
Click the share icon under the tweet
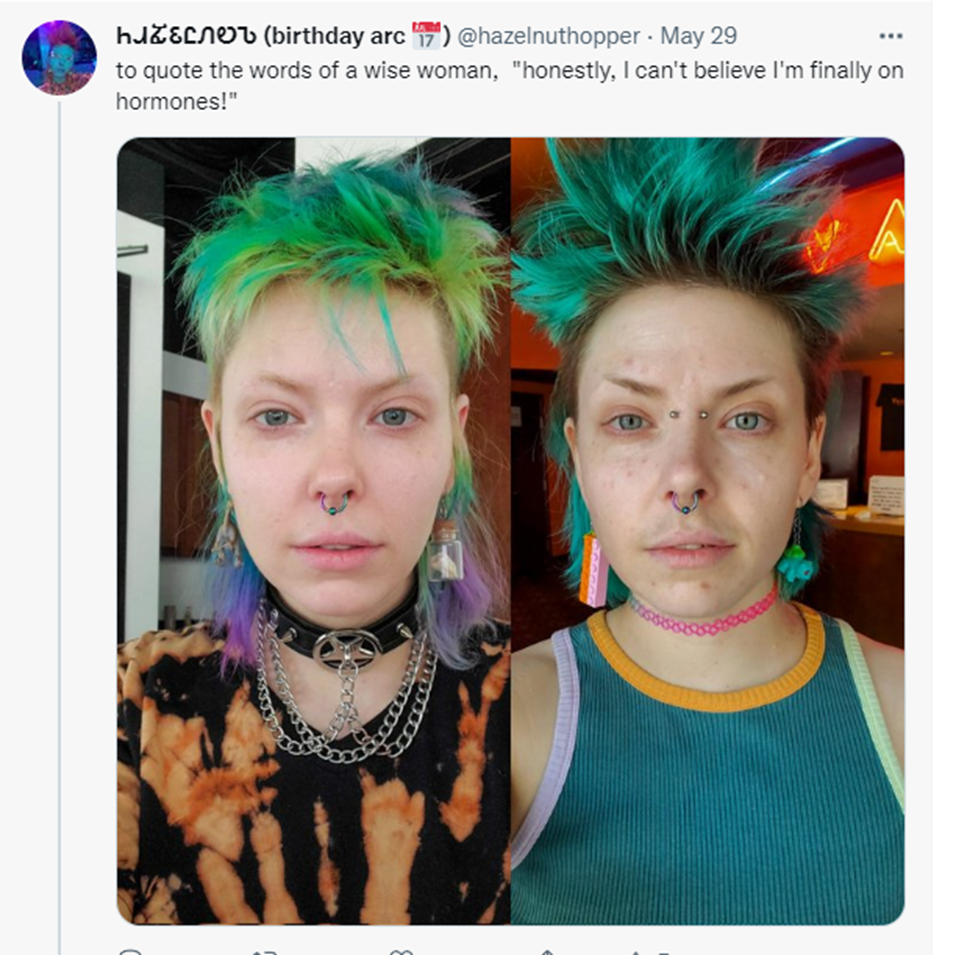(x=548, y=951)
